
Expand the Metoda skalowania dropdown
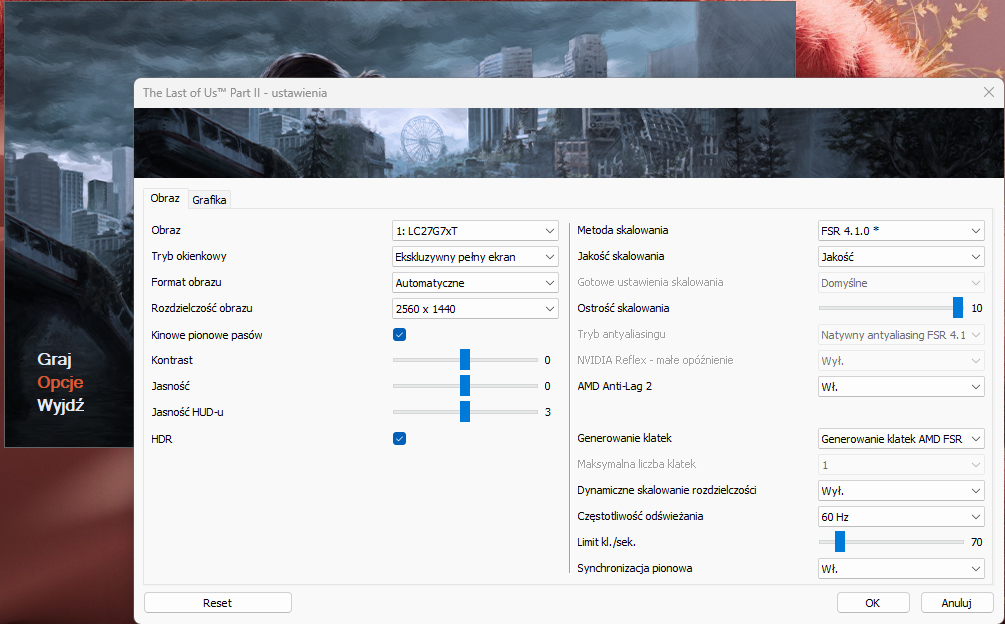click(900, 231)
